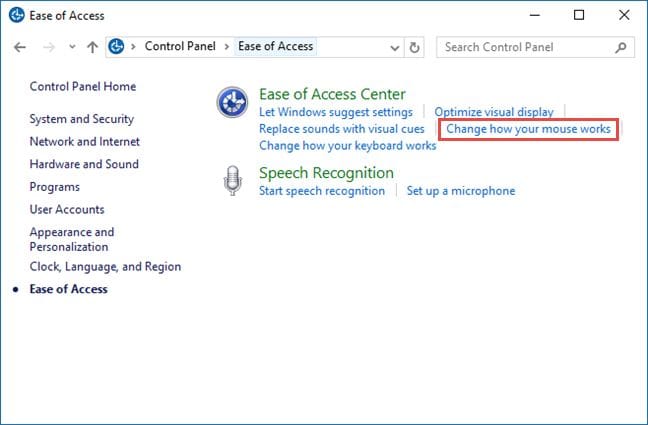Click the search magnifier icon
The height and width of the screenshot is (425, 648).
621,47
